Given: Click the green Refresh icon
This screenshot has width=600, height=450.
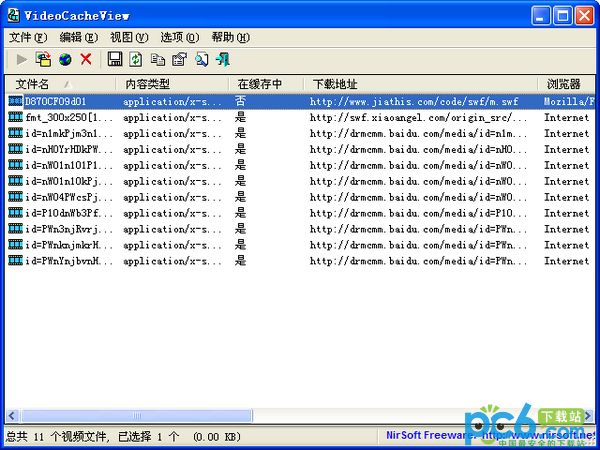Looking at the screenshot, I should [x=135, y=59].
